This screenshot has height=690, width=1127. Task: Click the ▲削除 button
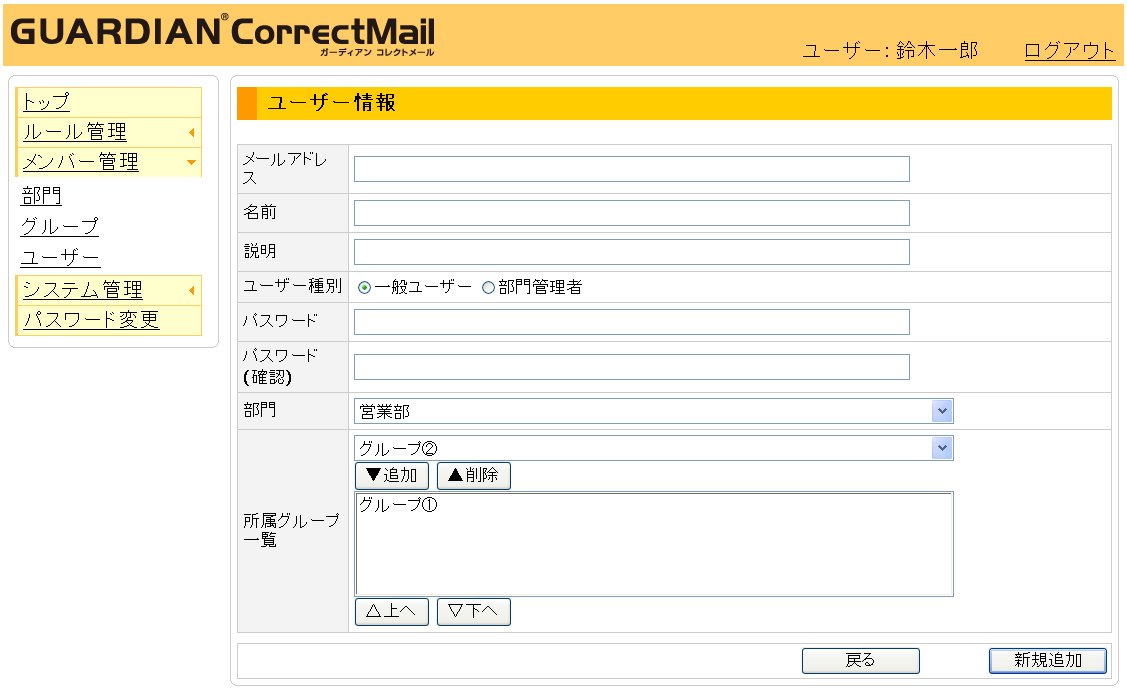pos(474,475)
